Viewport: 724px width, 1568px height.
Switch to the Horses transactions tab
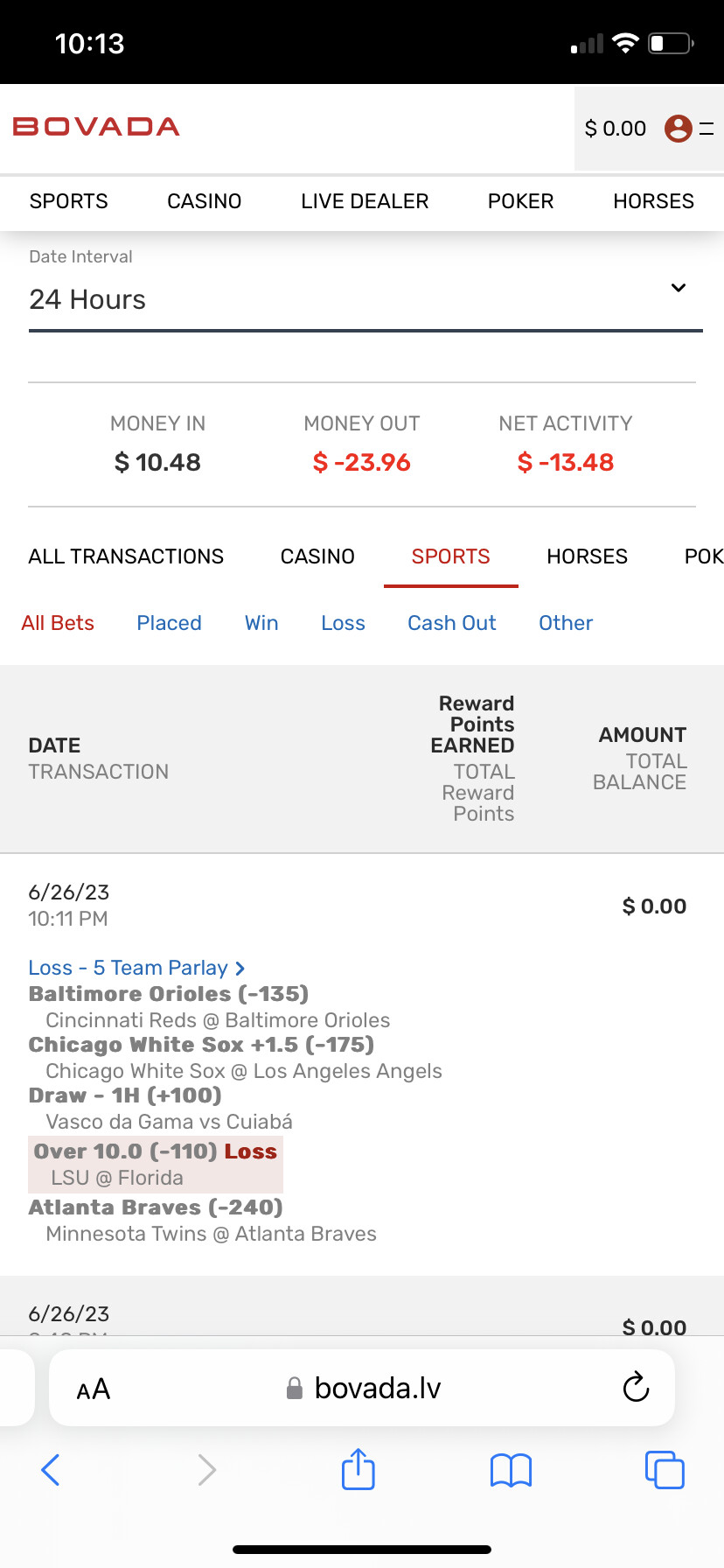tap(587, 556)
